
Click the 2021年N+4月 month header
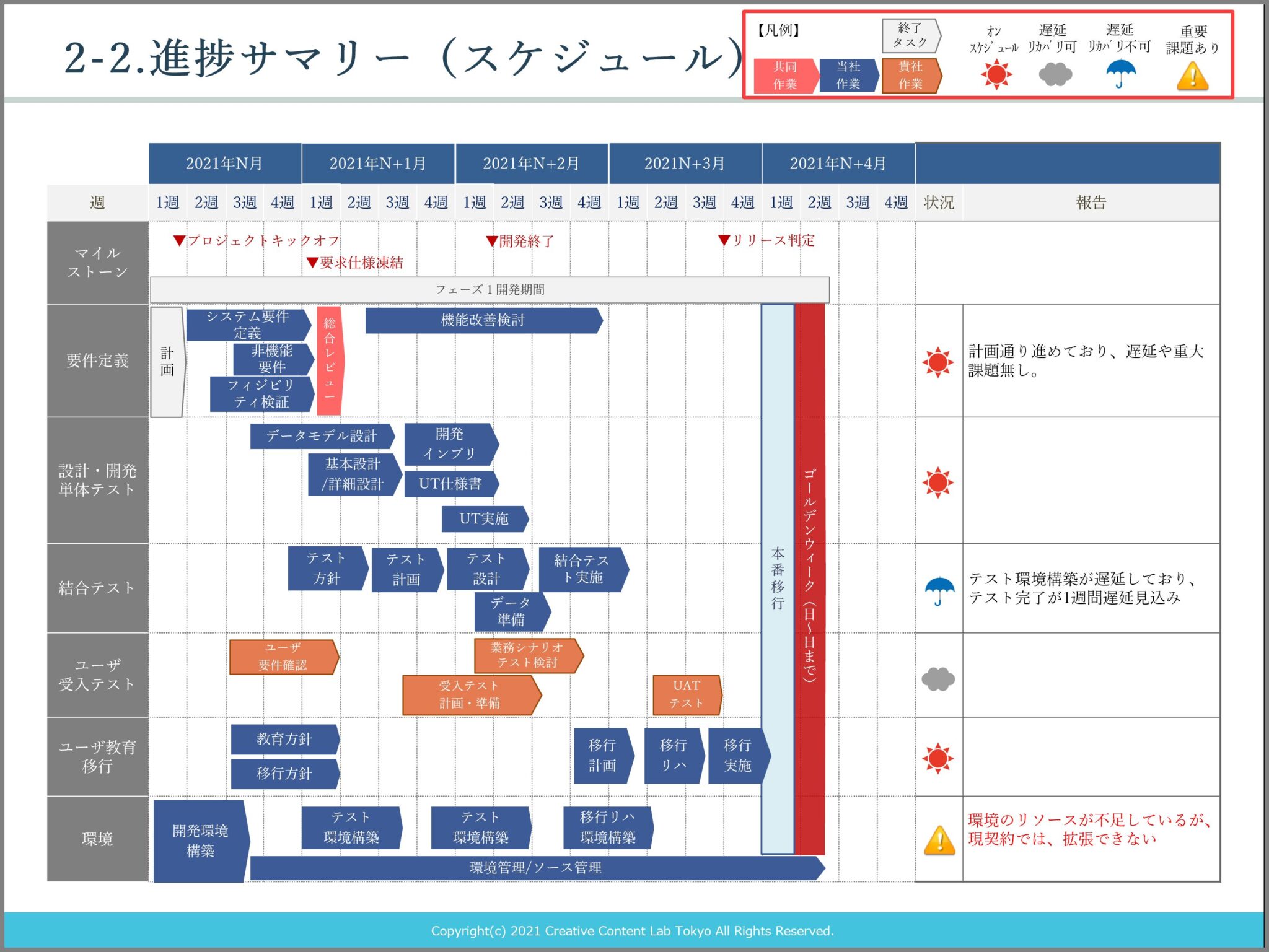(838, 164)
